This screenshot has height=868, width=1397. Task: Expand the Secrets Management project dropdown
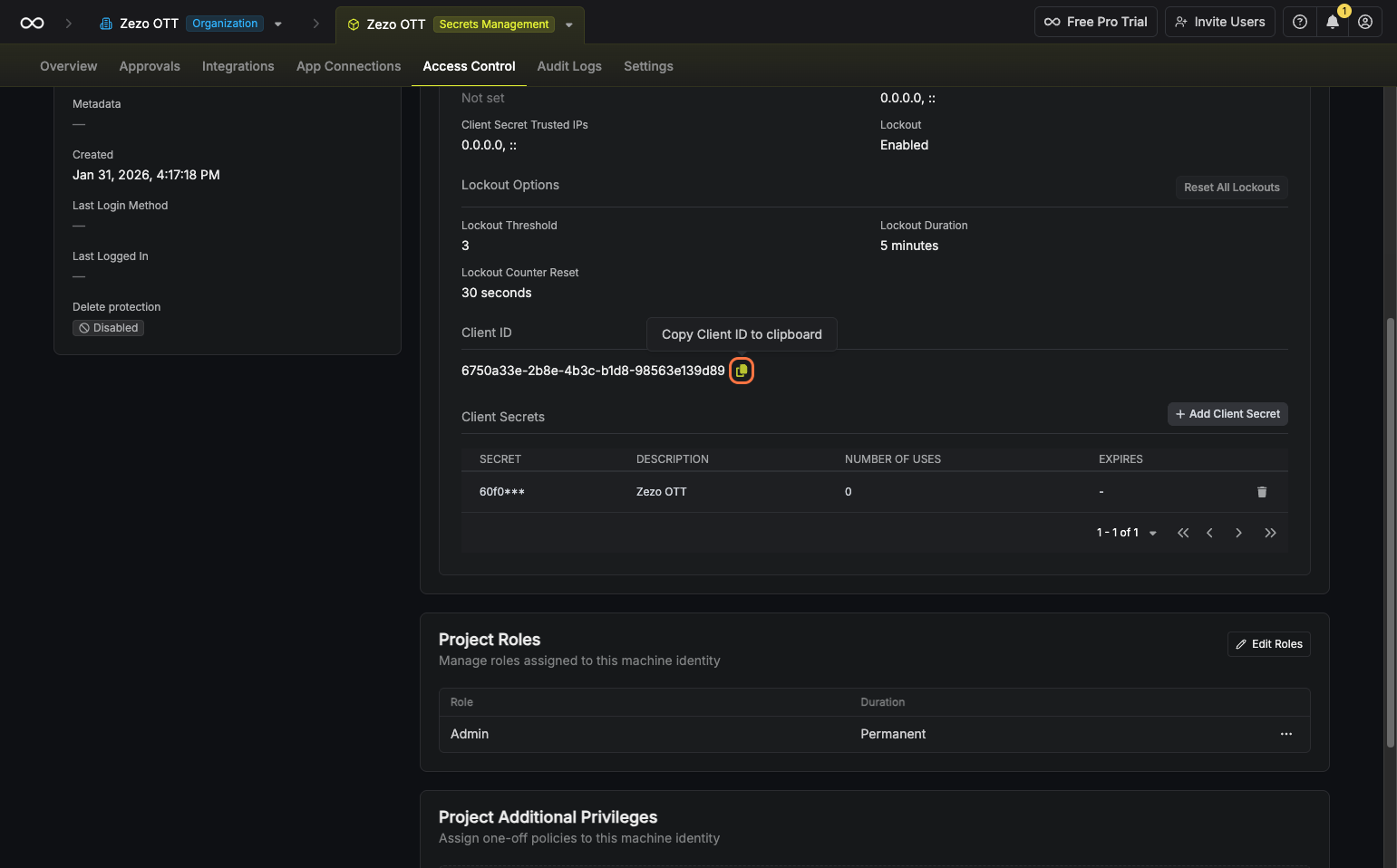(569, 25)
